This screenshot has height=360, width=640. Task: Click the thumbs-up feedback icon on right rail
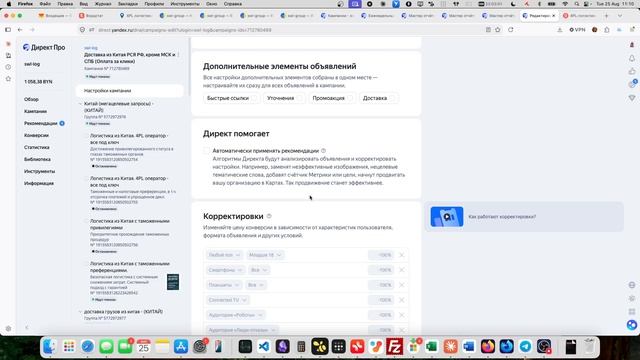pos(632,71)
